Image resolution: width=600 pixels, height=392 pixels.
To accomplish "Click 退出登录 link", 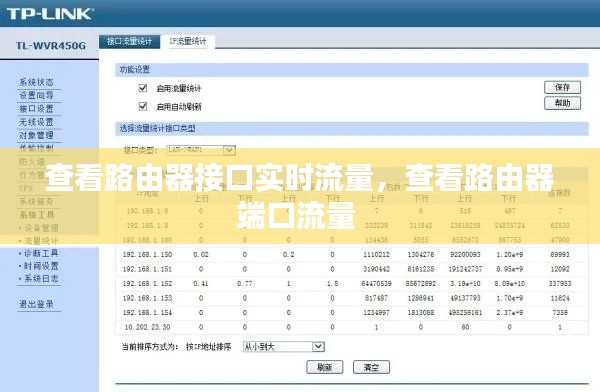I will coord(36,304).
